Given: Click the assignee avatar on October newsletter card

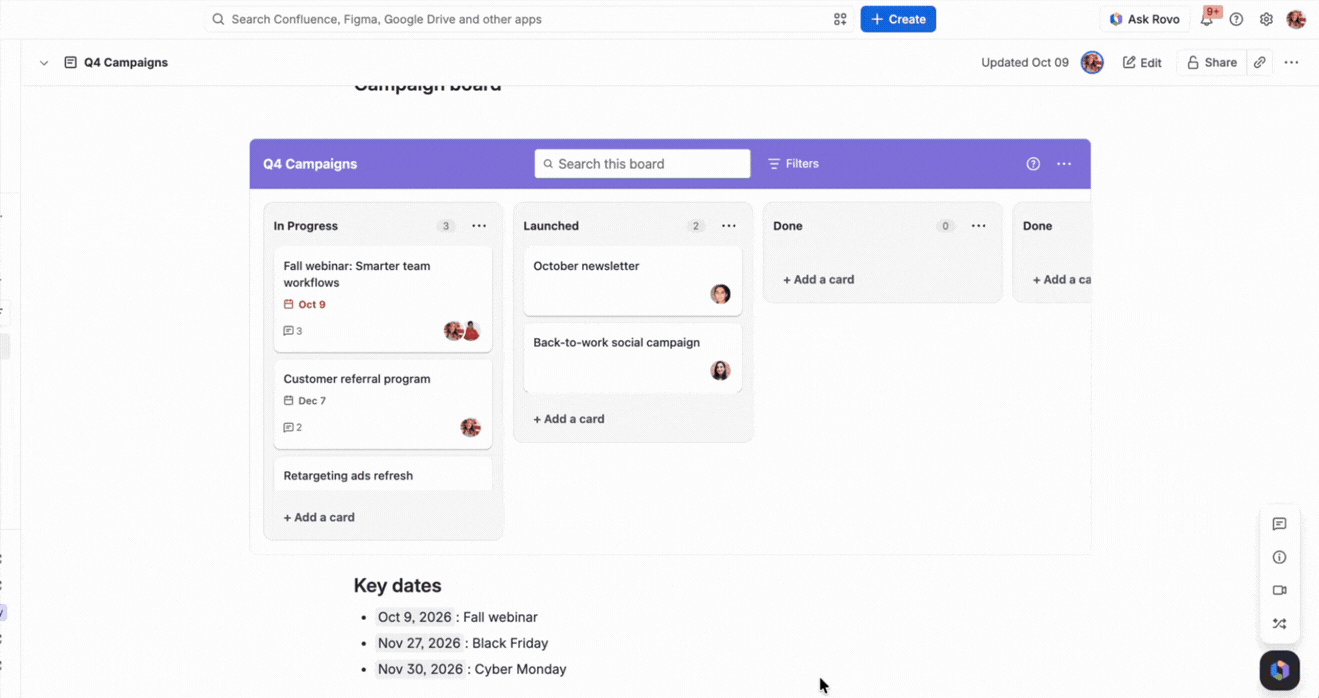Looking at the screenshot, I should pyautogui.click(x=720, y=294).
